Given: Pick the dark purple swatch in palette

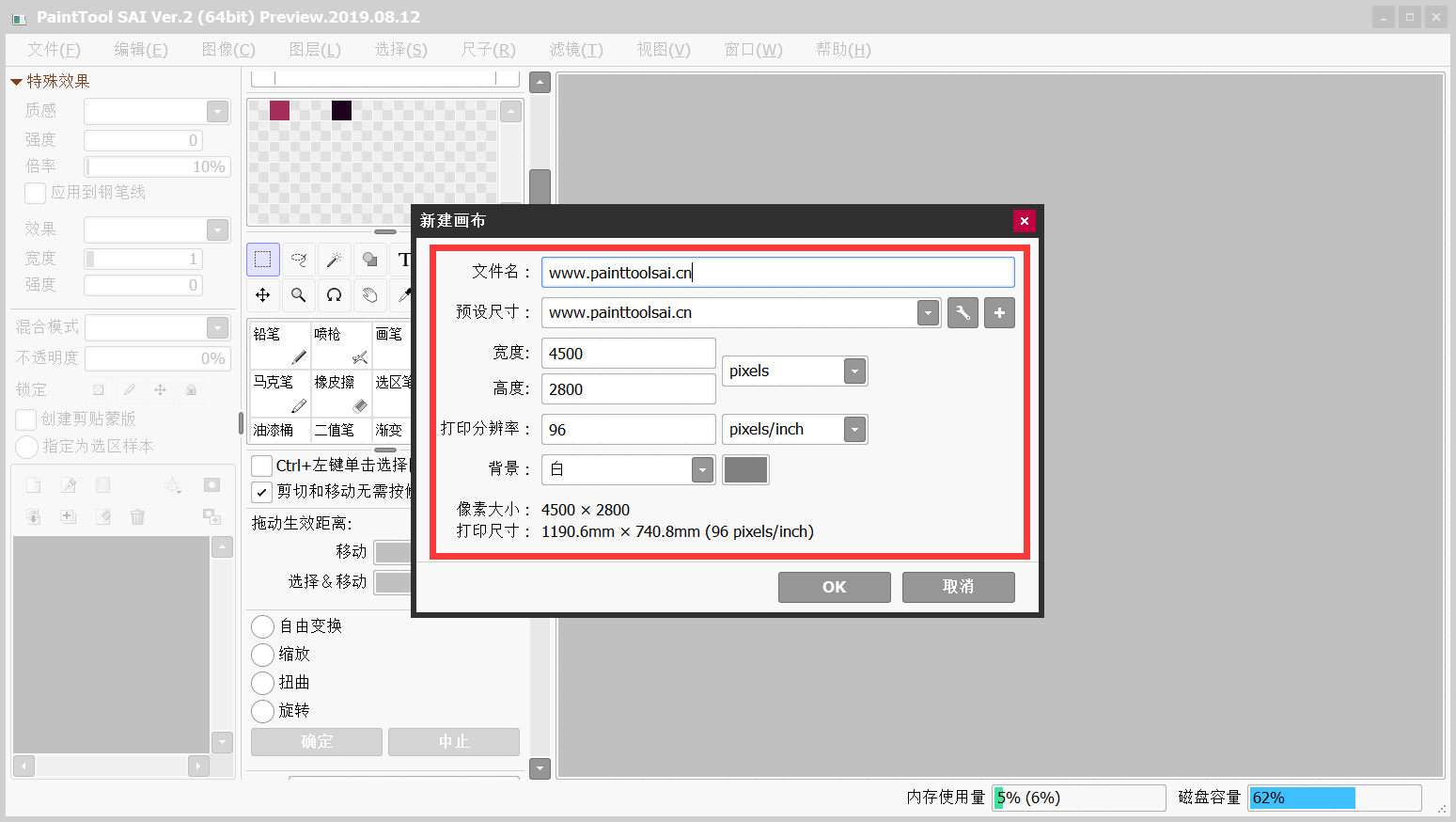Looking at the screenshot, I should 341,110.
